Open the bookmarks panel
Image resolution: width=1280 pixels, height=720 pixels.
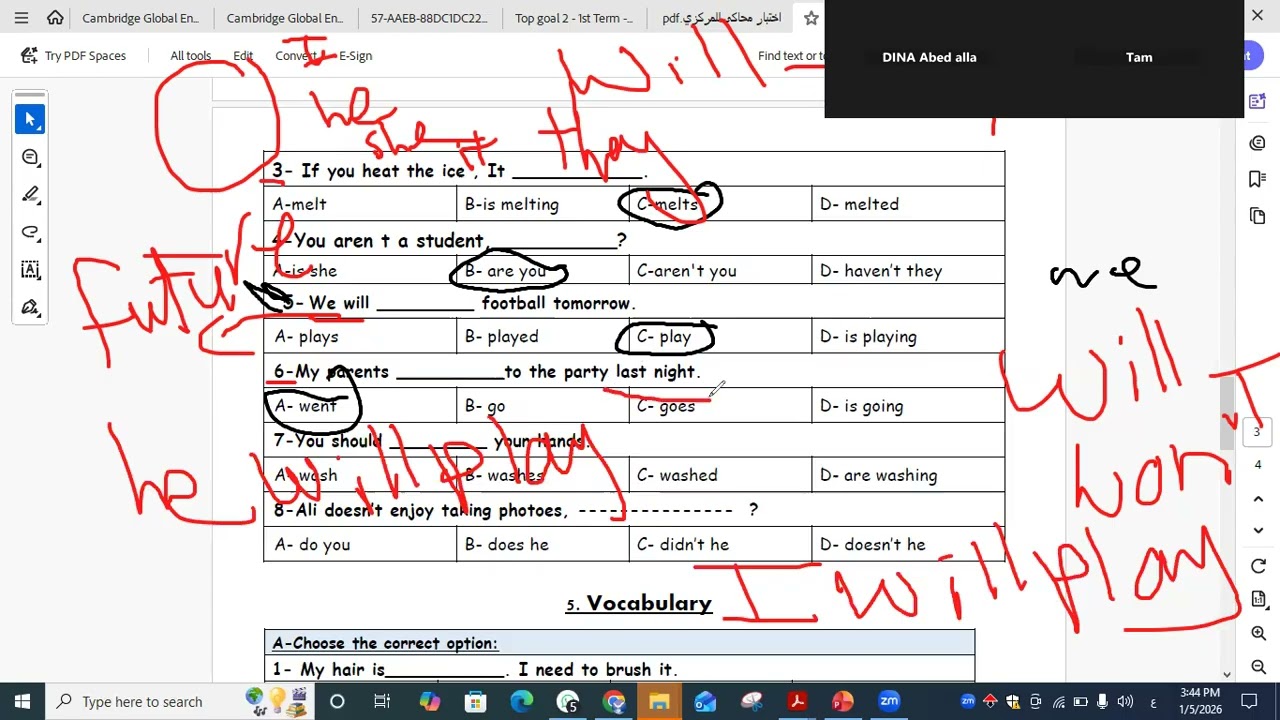click(x=1258, y=179)
